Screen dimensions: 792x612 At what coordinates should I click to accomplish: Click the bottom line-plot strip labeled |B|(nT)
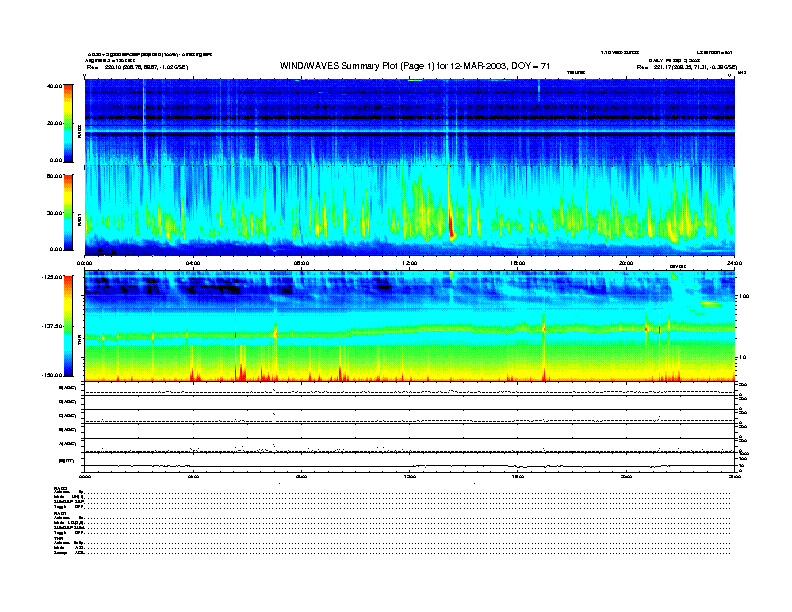tap(409, 461)
